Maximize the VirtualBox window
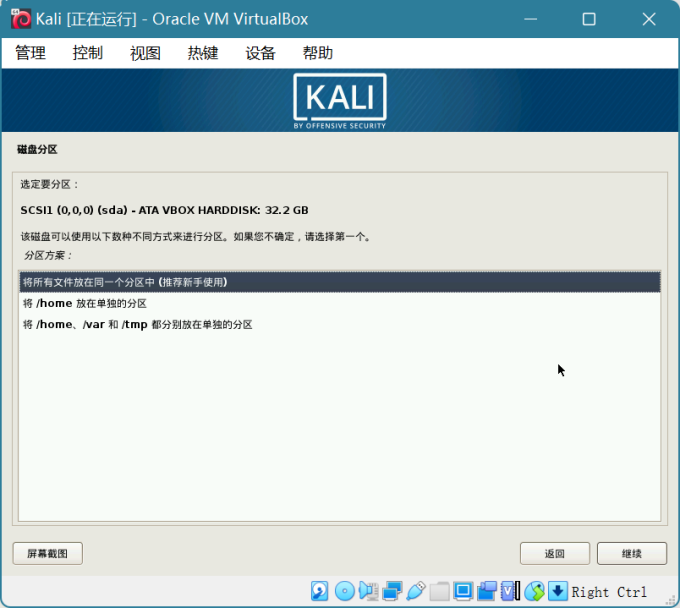Screen dimensions: 681x609 coord(589,19)
